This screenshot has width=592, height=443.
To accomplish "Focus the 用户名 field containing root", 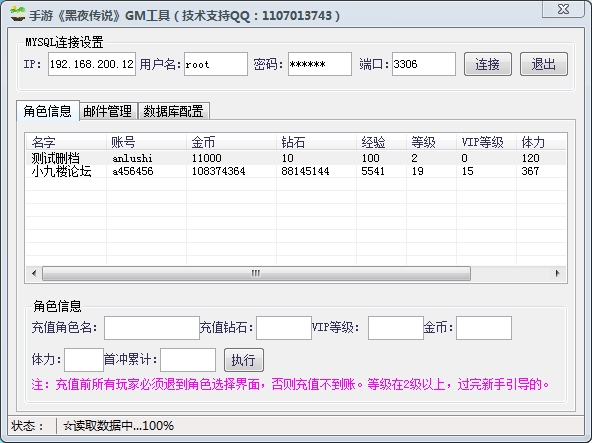I will click(x=216, y=64).
